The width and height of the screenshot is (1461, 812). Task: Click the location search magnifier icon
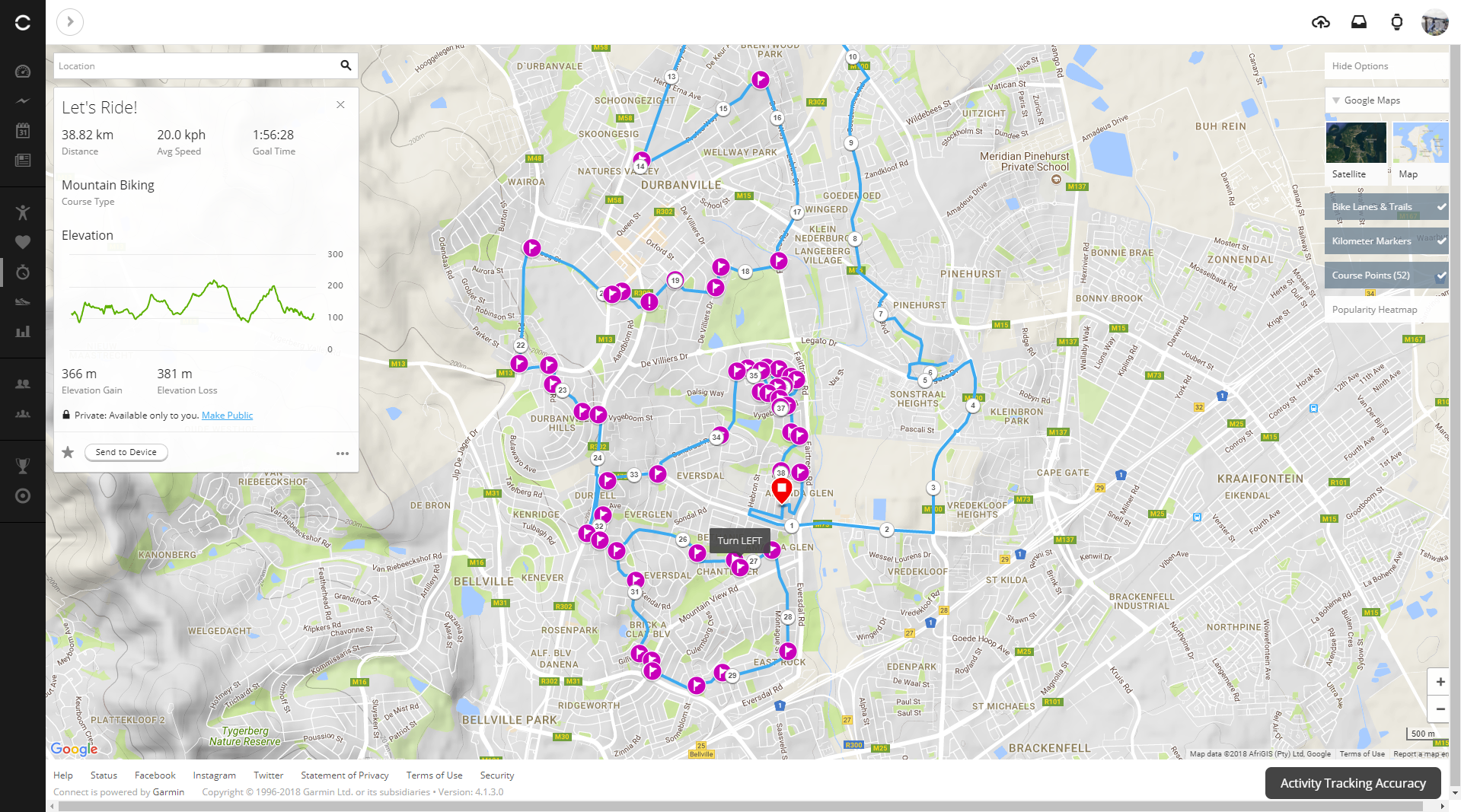point(346,65)
